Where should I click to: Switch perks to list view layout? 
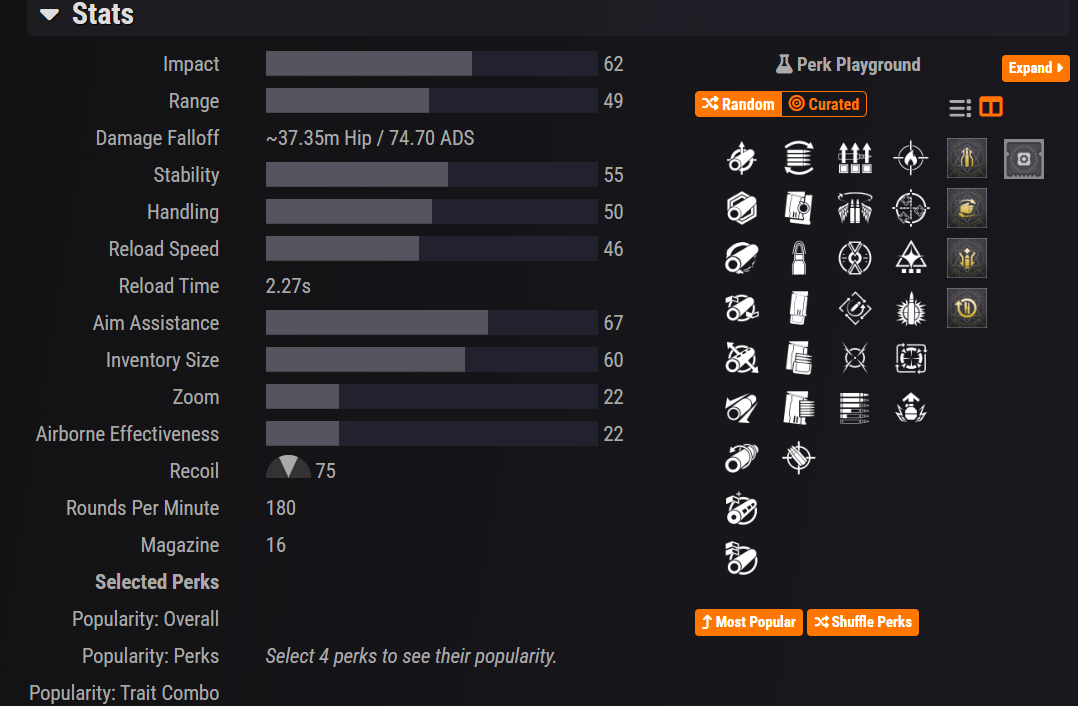(960, 108)
